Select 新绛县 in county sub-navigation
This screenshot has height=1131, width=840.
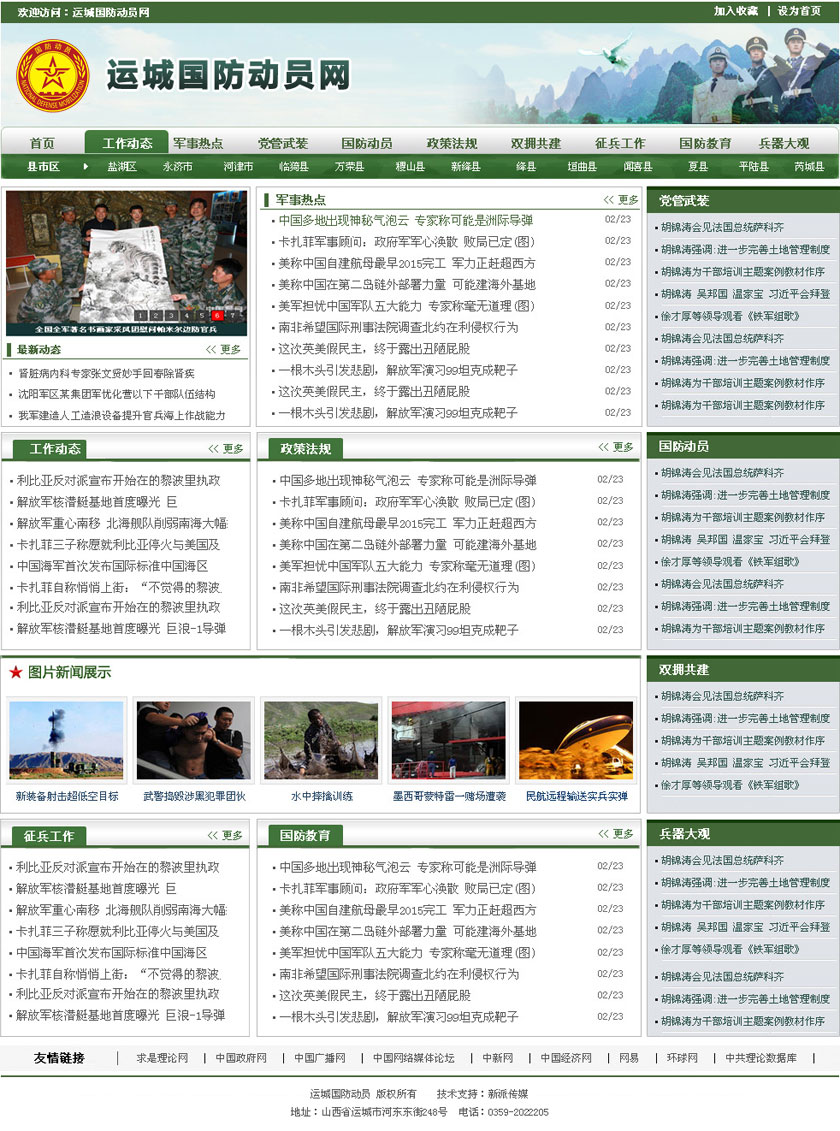pyautogui.click(x=466, y=167)
